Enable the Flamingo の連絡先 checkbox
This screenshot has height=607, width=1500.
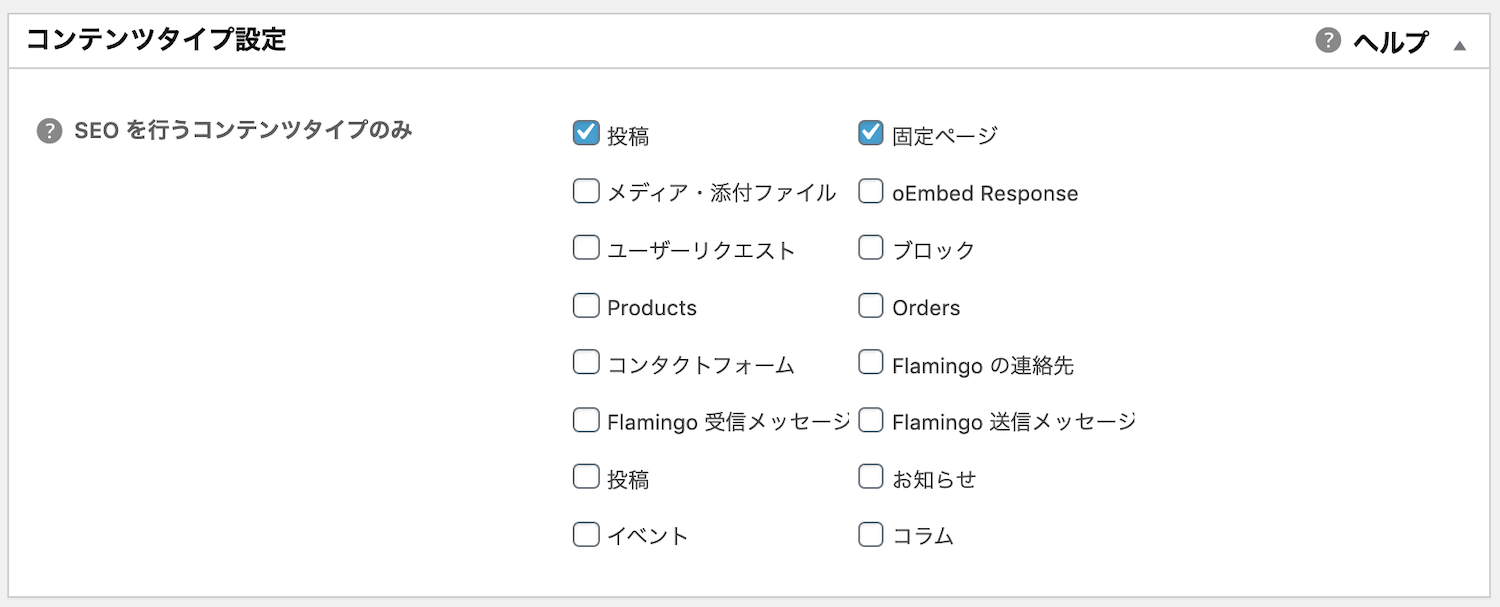(x=871, y=363)
